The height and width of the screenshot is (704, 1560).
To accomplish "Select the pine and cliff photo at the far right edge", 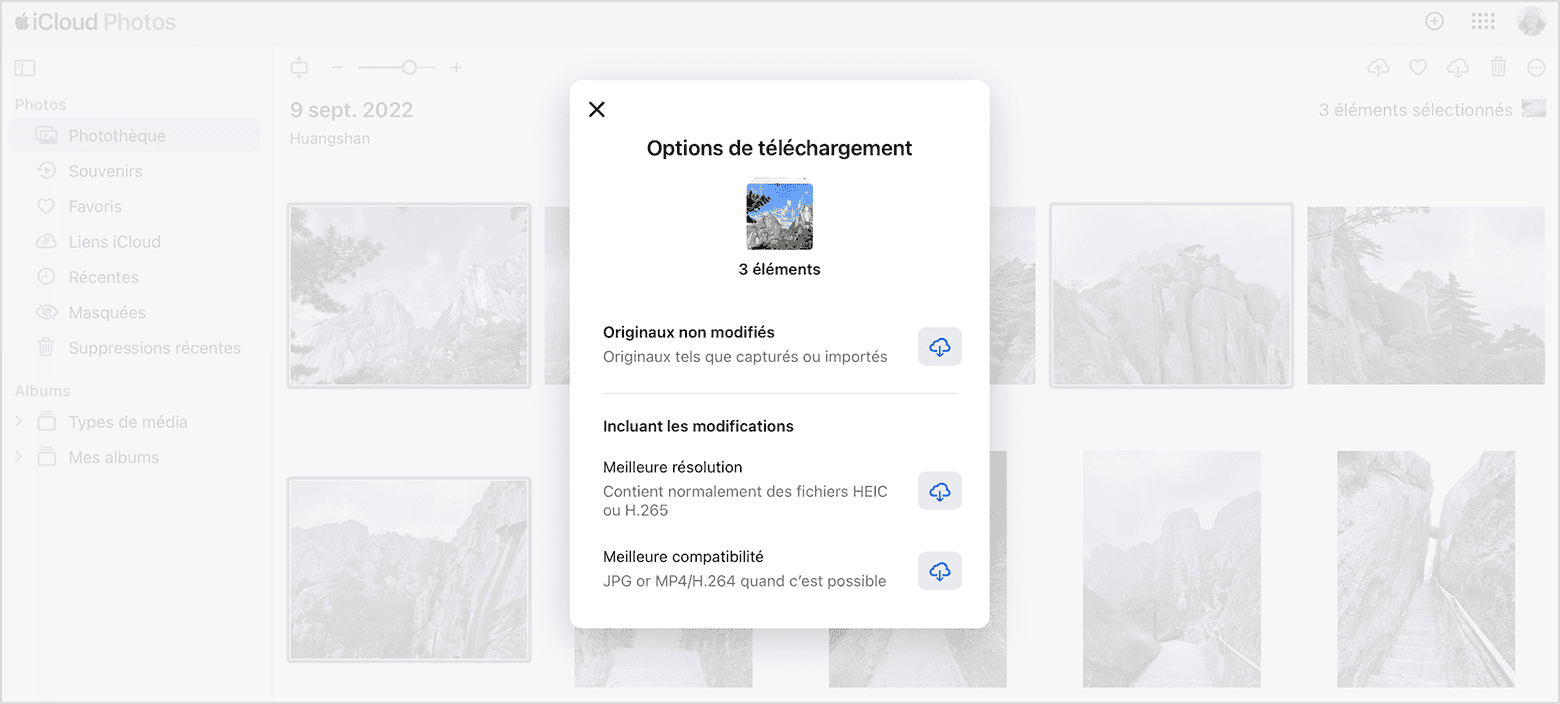I will tap(1426, 295).
